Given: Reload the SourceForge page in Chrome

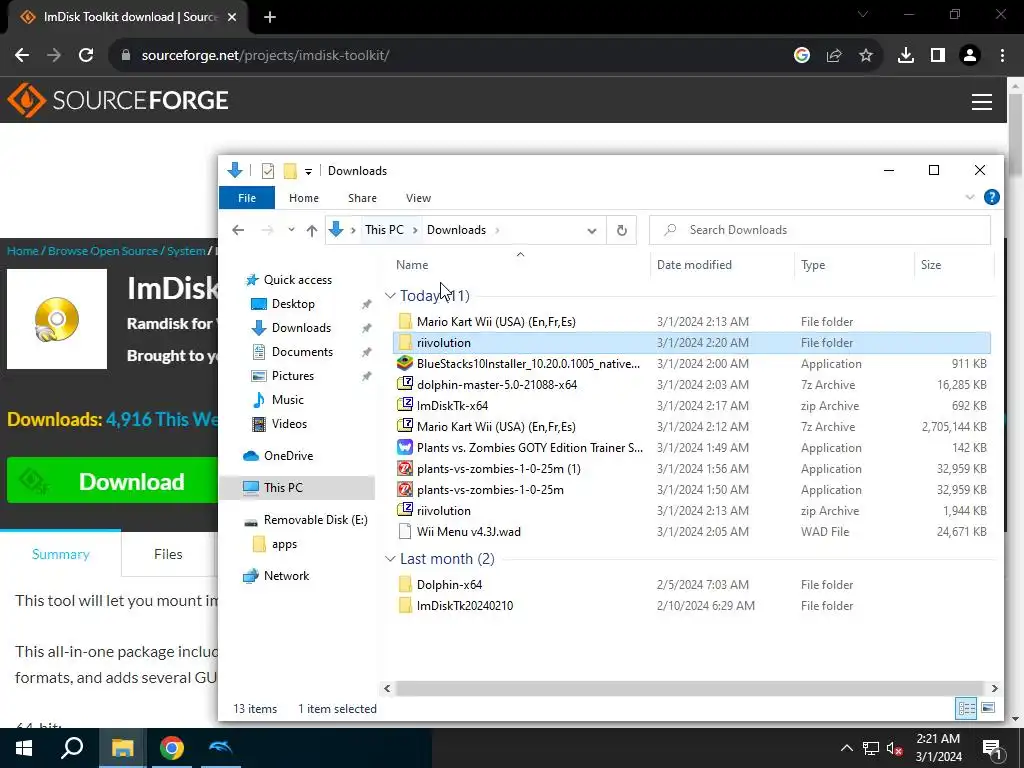Looking at the screenshot, I should coord(86,56).
